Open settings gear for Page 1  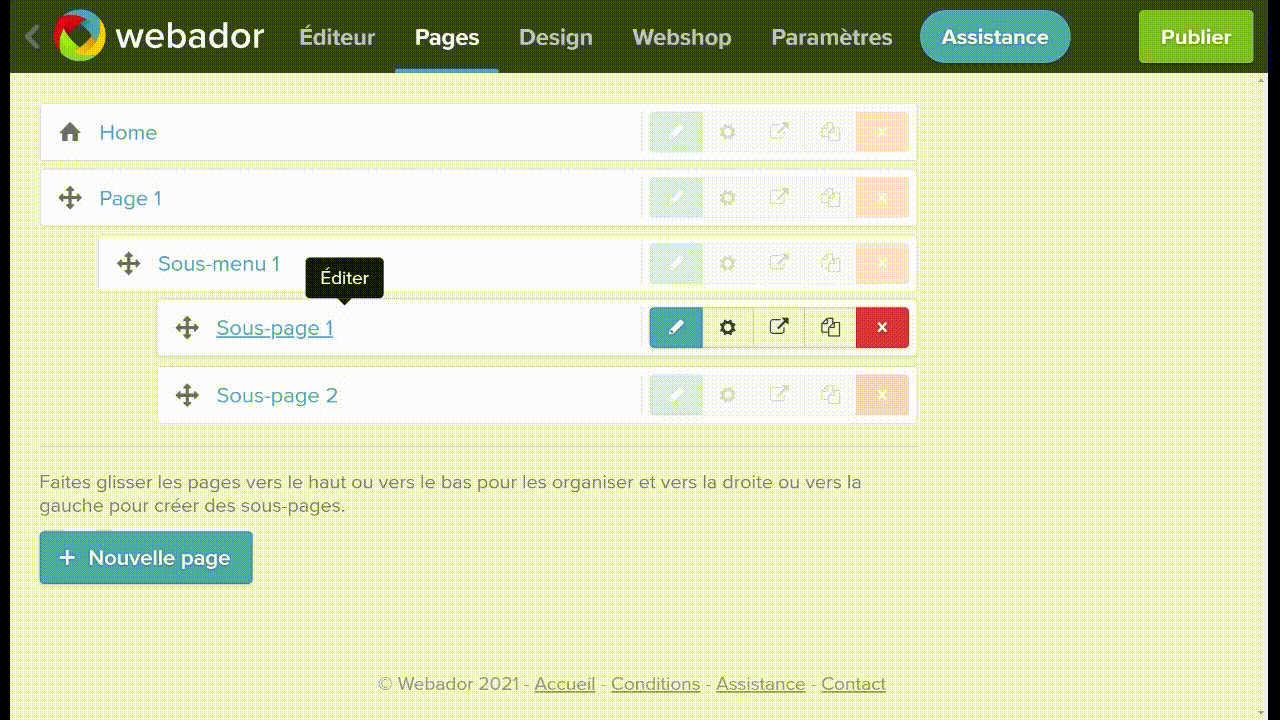(x=728, y=198)
